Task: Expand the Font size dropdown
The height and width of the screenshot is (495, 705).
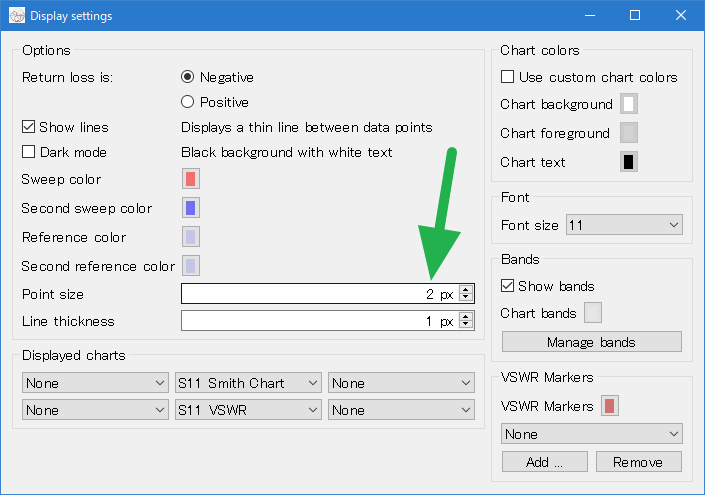Action: pyautogui.click(x=624, y=225)
